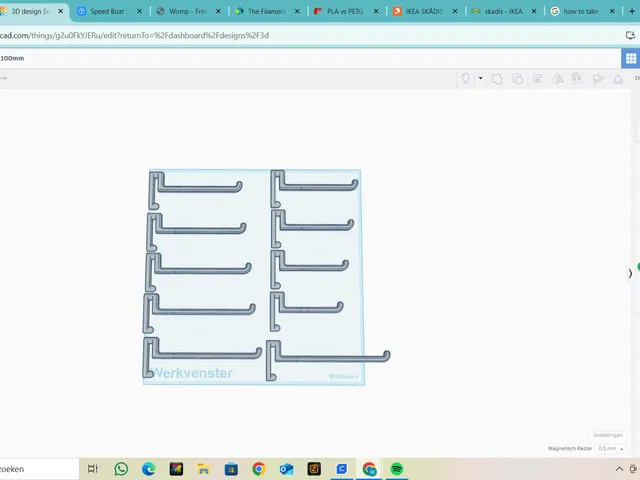Open the active Chrome profile window icon
This screenshot has width=640, height=480.
pos(369,469)
